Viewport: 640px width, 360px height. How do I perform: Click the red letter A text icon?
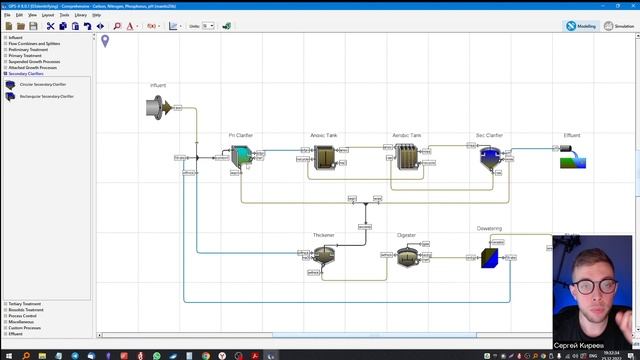click(x=130, y=26)
